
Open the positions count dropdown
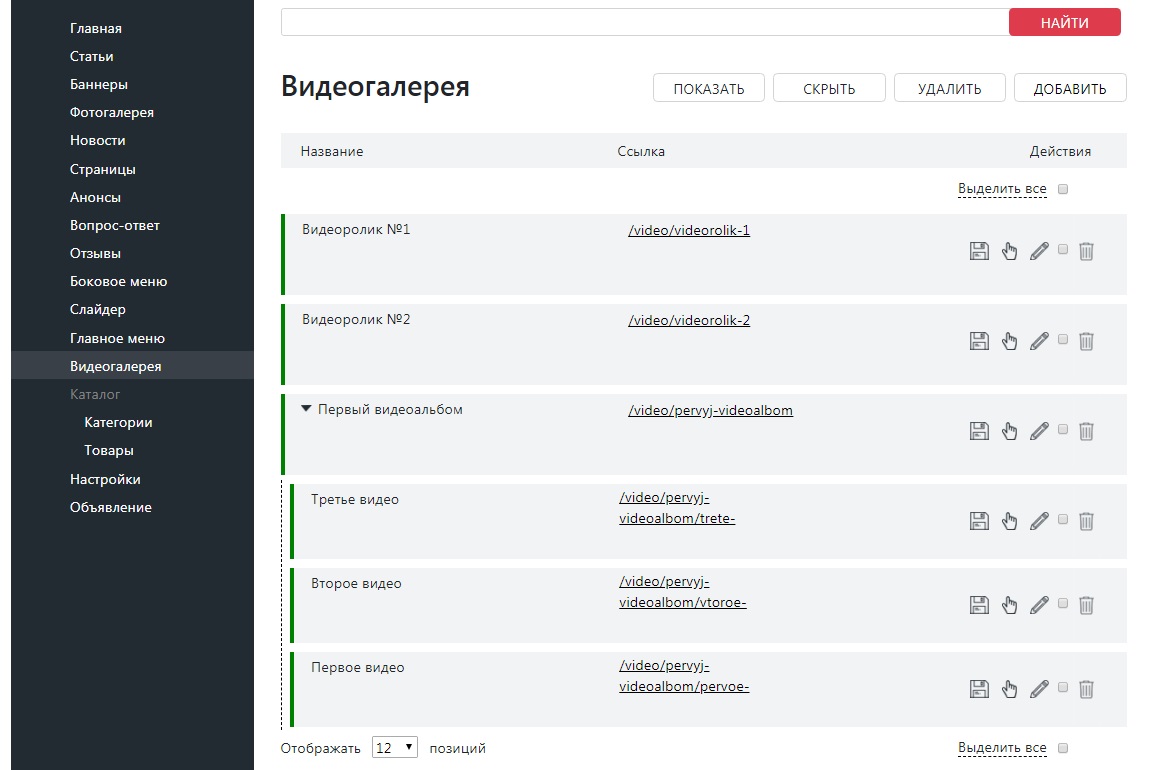coord(395,747)
